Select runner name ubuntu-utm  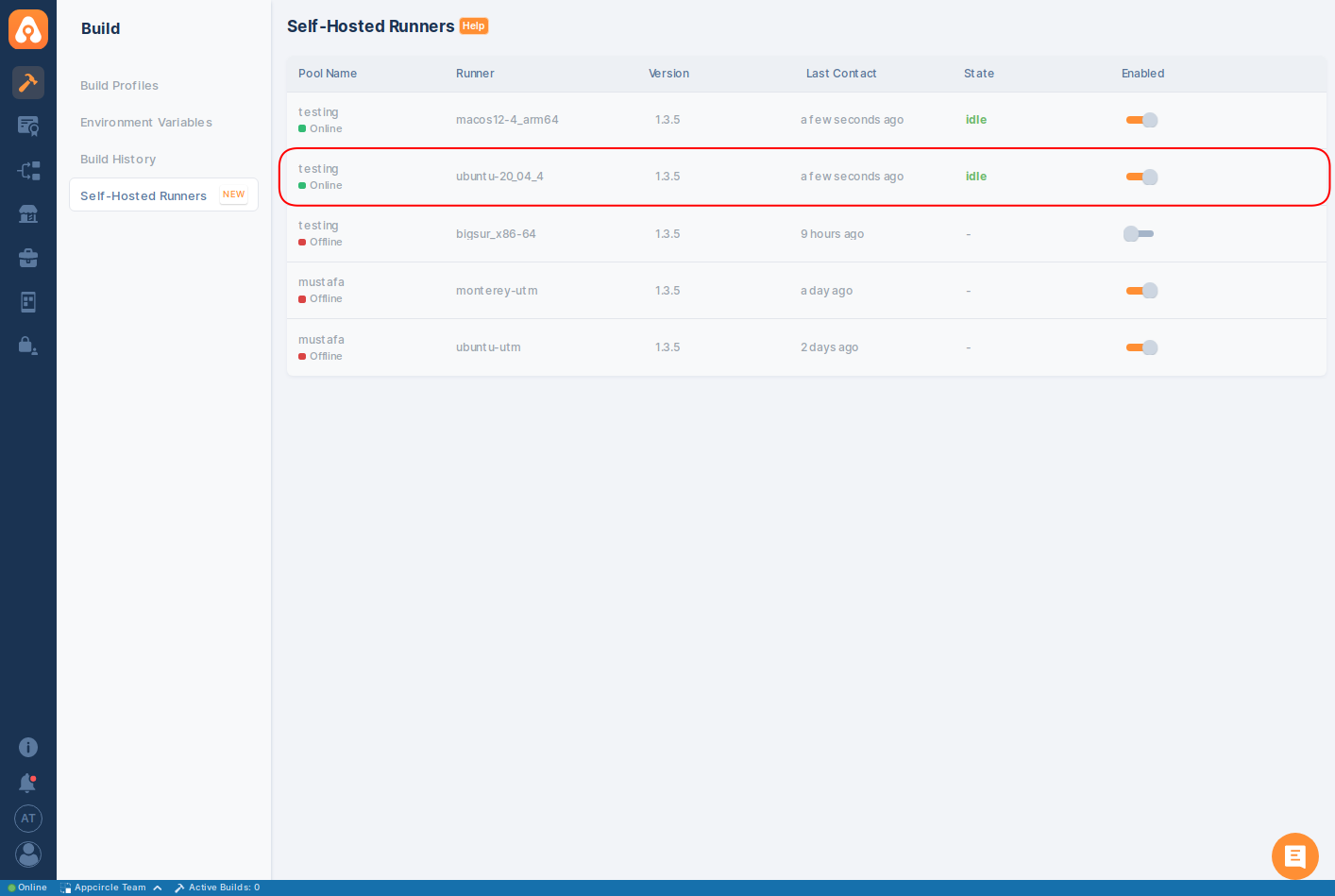[x=488, y=347]
